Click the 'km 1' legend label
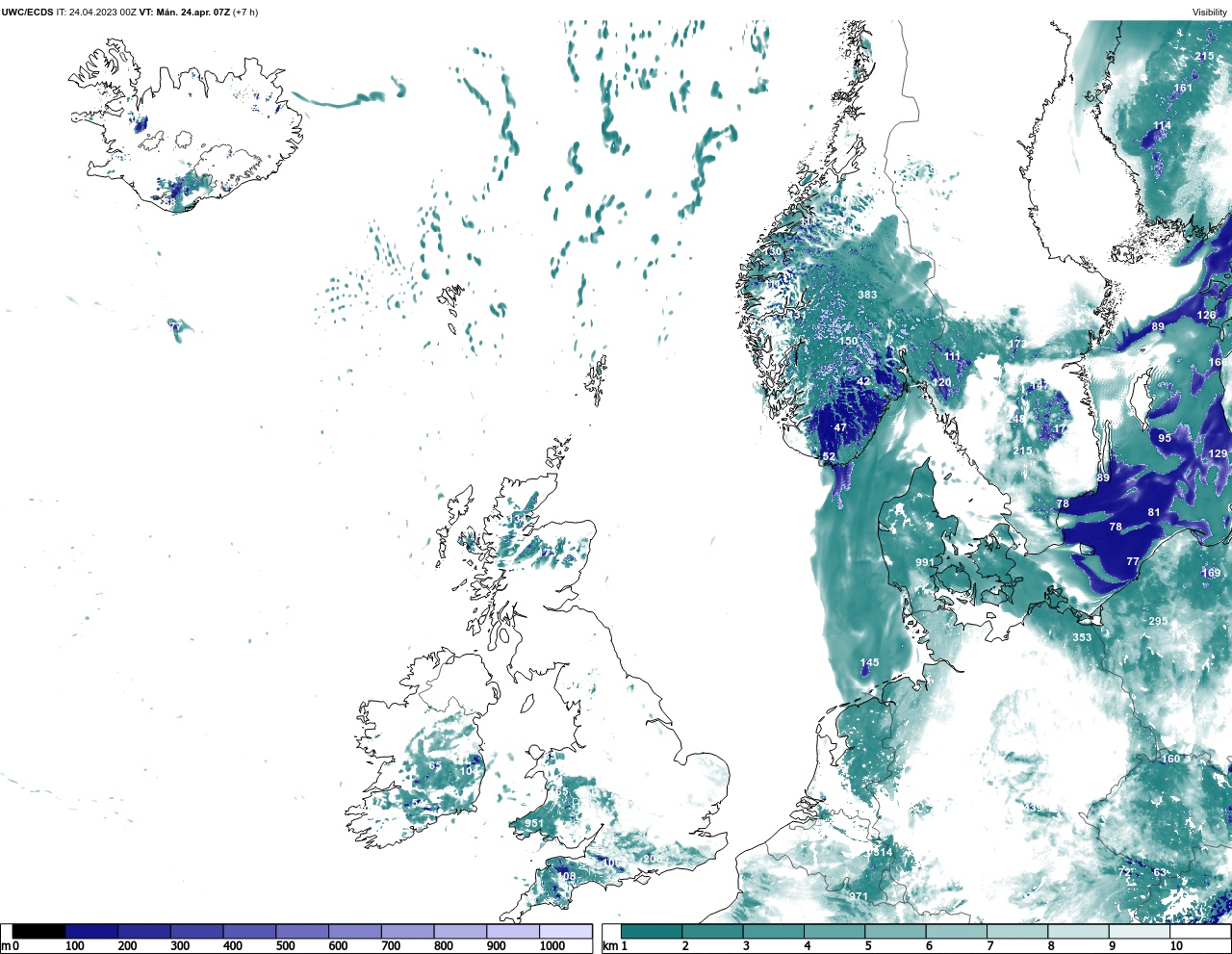 pyautogui.click(x=614, y=946)
